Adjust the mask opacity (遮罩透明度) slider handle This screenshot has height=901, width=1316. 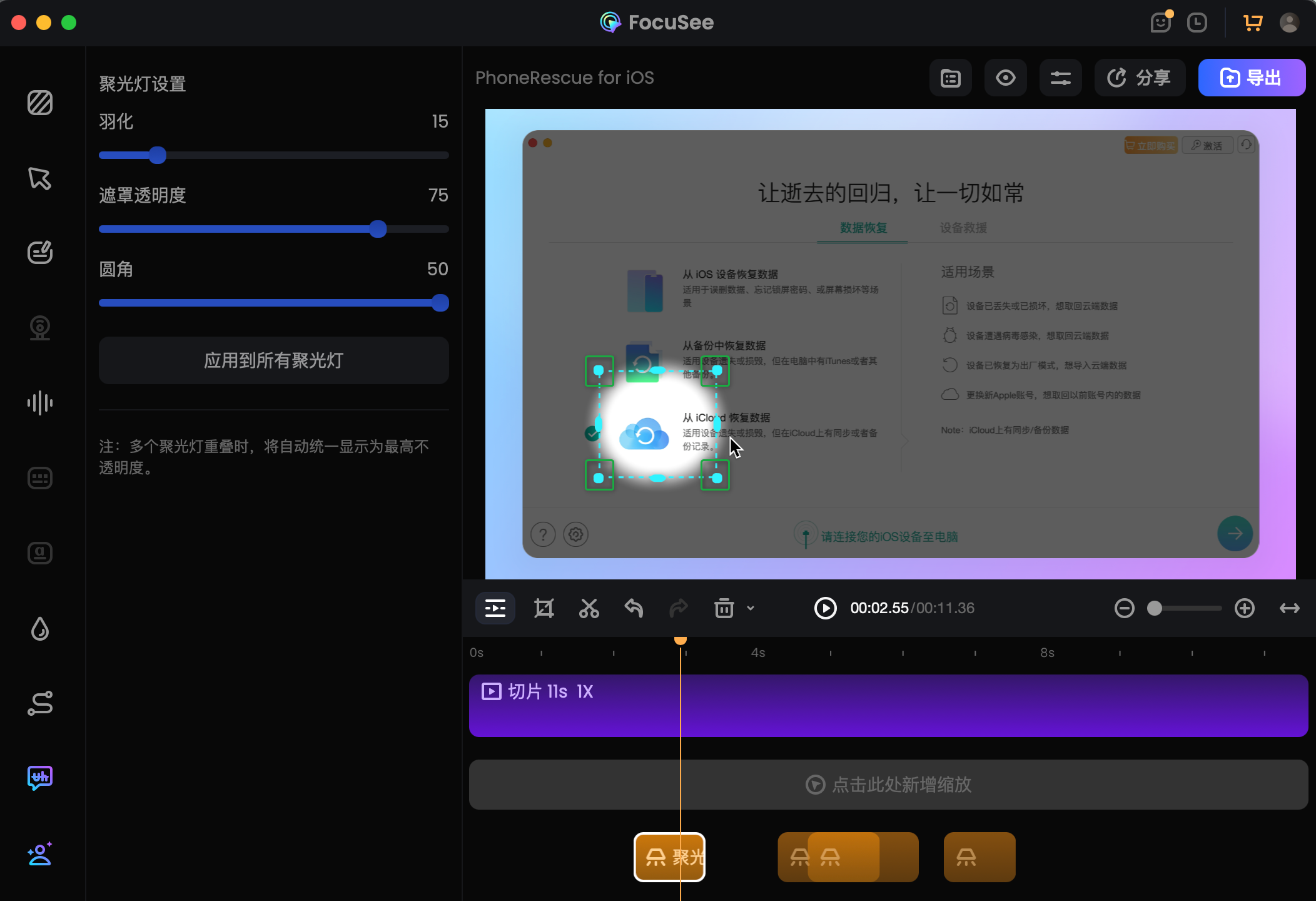point(378,229)
